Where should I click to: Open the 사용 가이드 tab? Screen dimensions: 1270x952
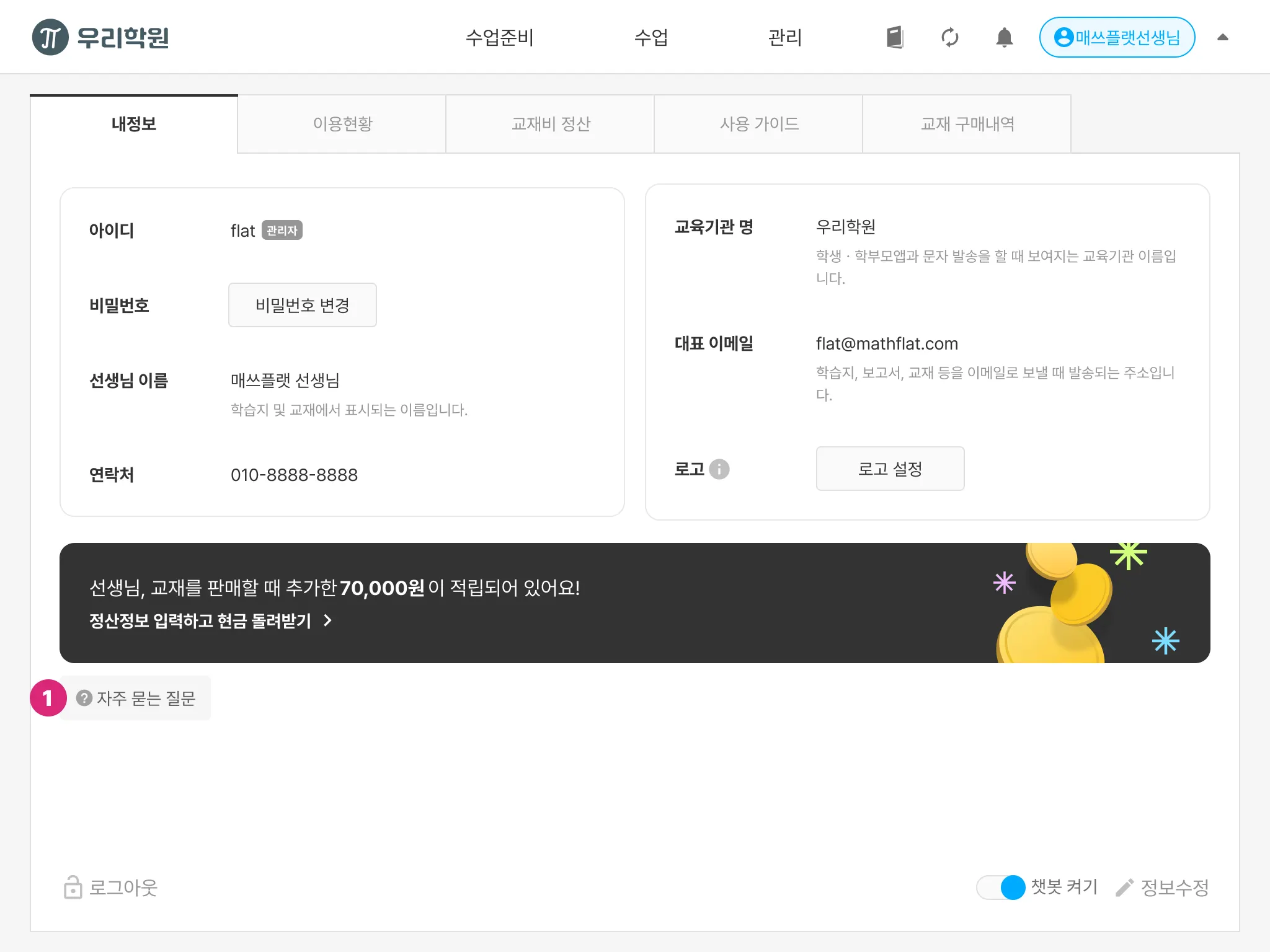tap(759, 124)
